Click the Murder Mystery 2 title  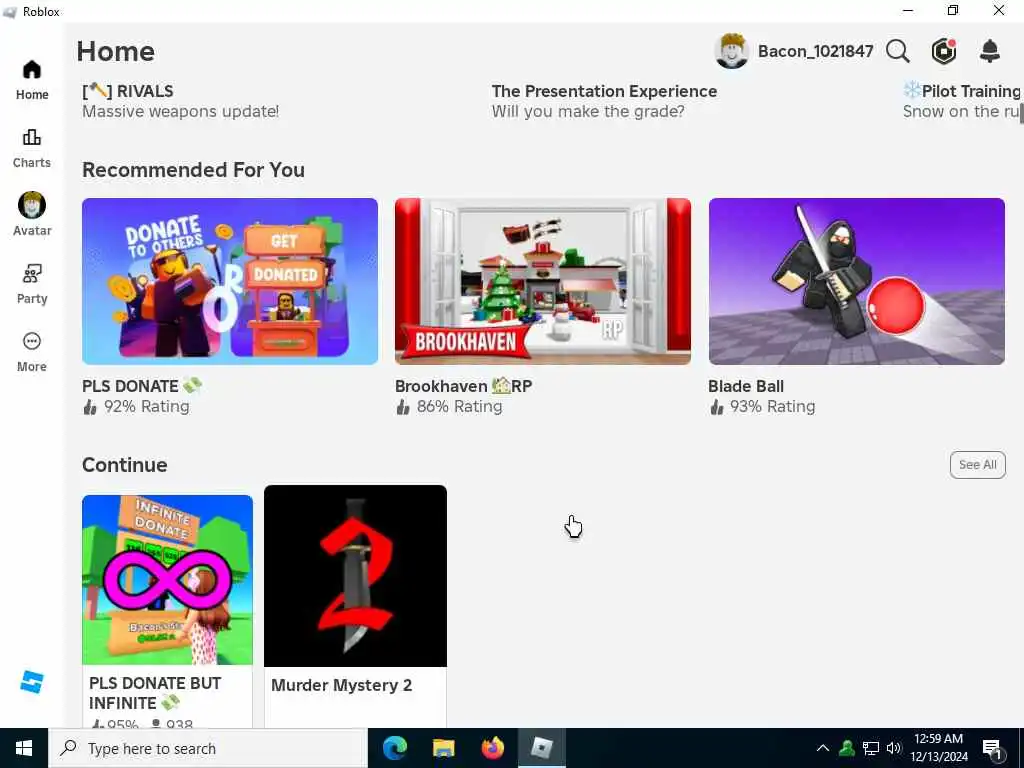tap(342, 685)
